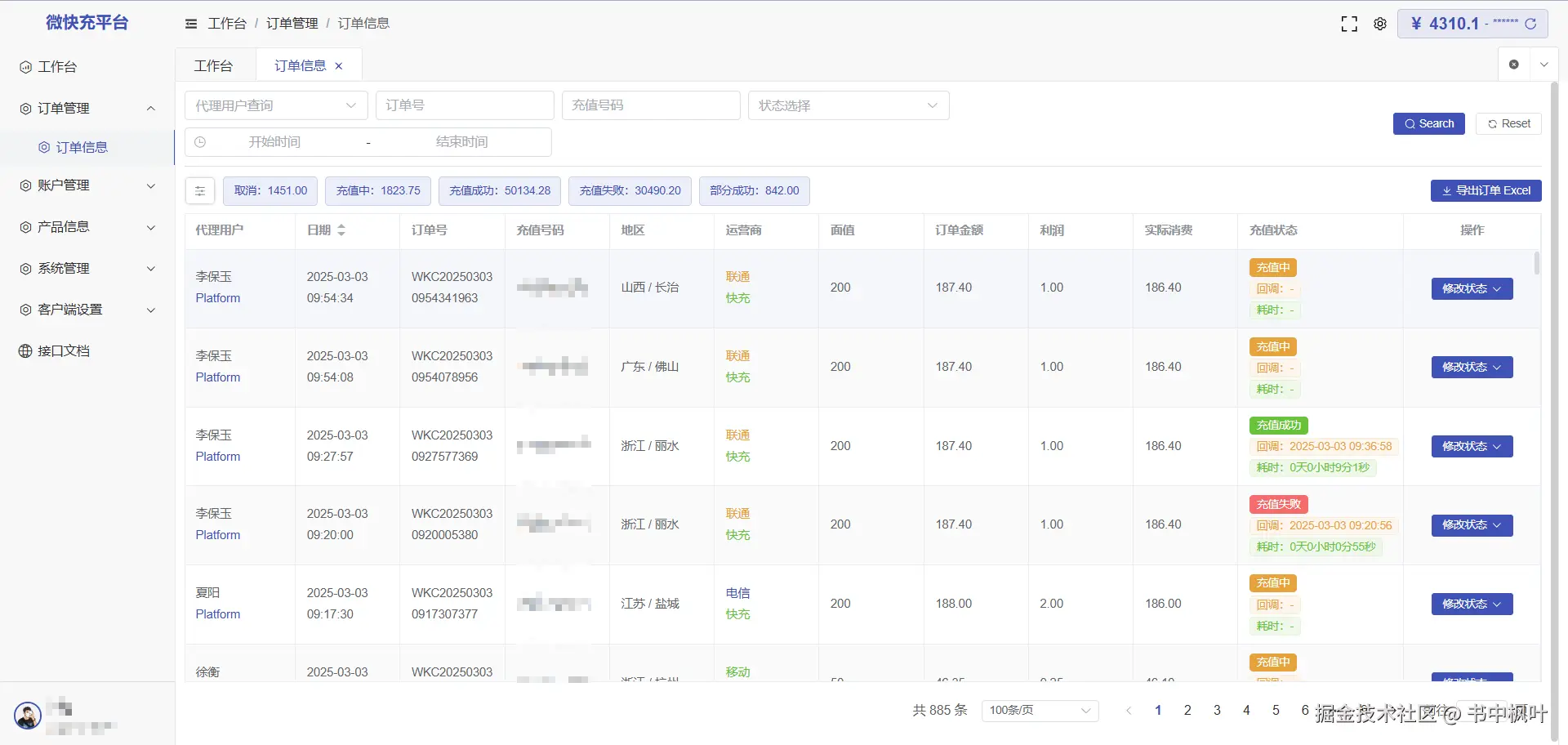Viewport: 1568px width, 745px height.
Task: Go to page 2 of orders
Action: (1187, 711)
